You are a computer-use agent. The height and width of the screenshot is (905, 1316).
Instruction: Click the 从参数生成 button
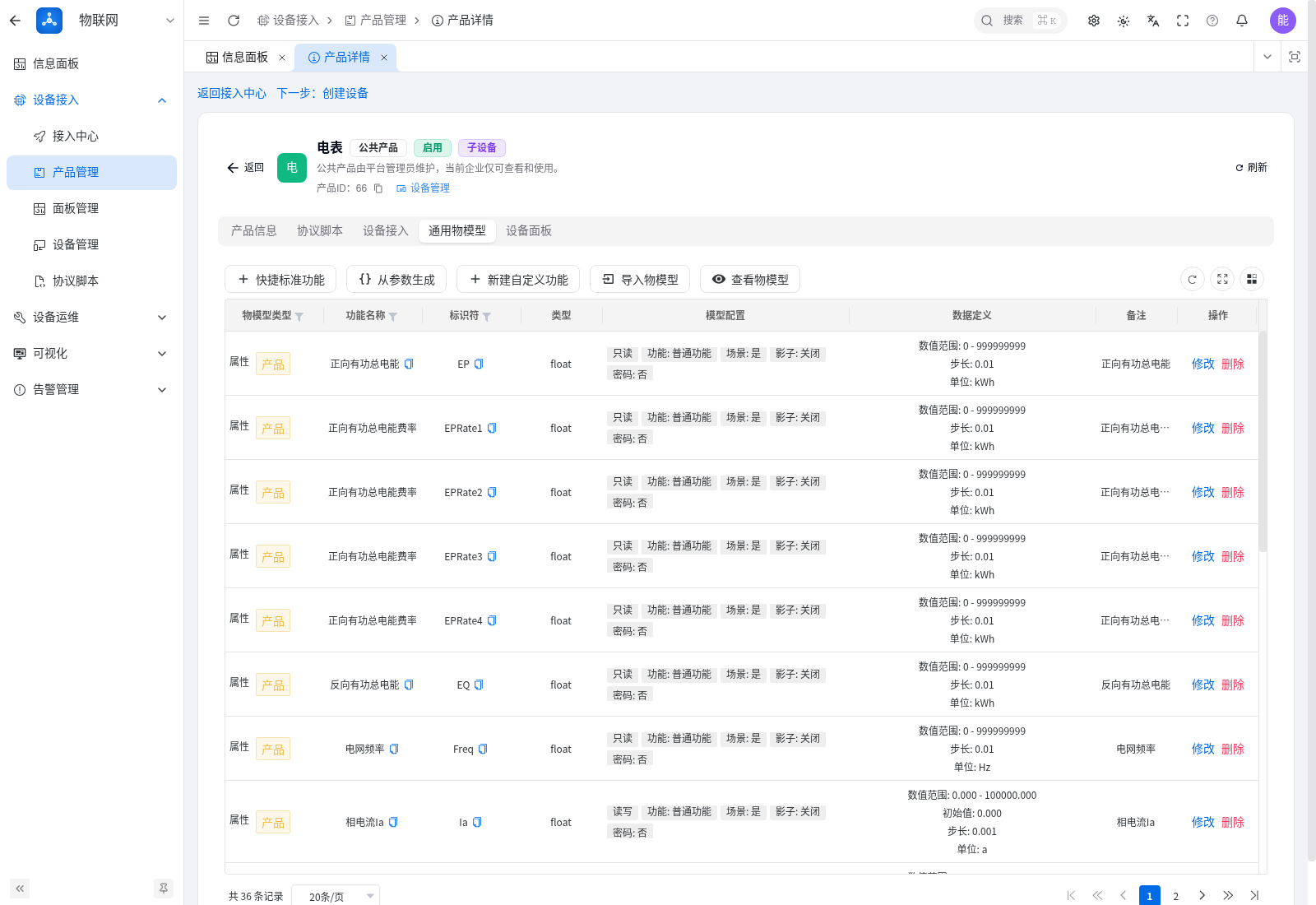click(396, 280)
